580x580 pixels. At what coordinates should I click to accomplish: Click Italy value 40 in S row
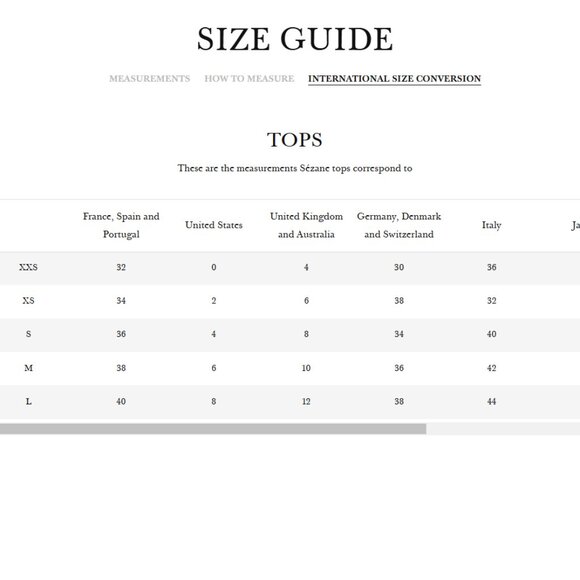pyautogui.click(x=492, y=334)
